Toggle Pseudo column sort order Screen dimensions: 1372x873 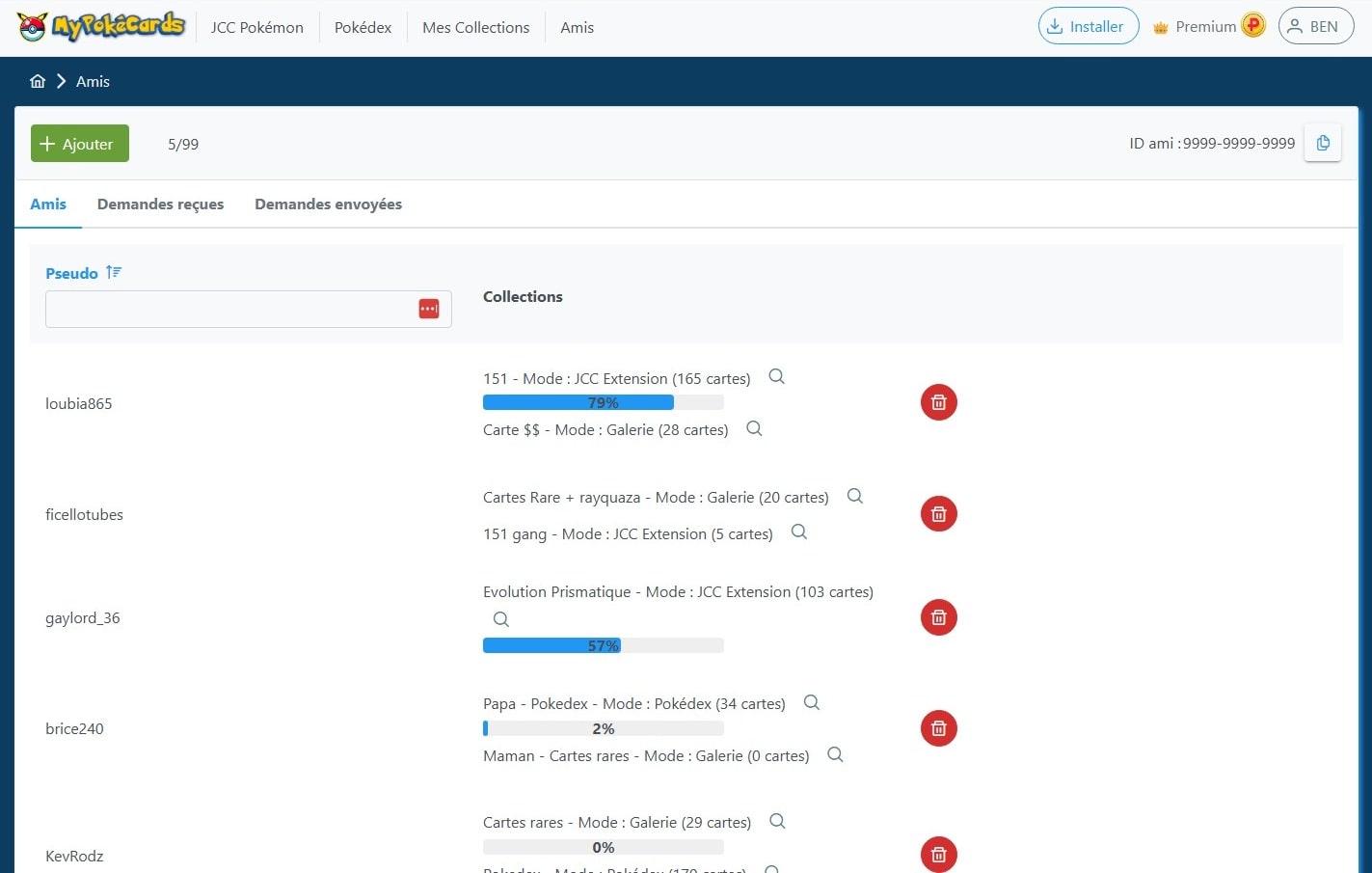[x=114, y=272]
